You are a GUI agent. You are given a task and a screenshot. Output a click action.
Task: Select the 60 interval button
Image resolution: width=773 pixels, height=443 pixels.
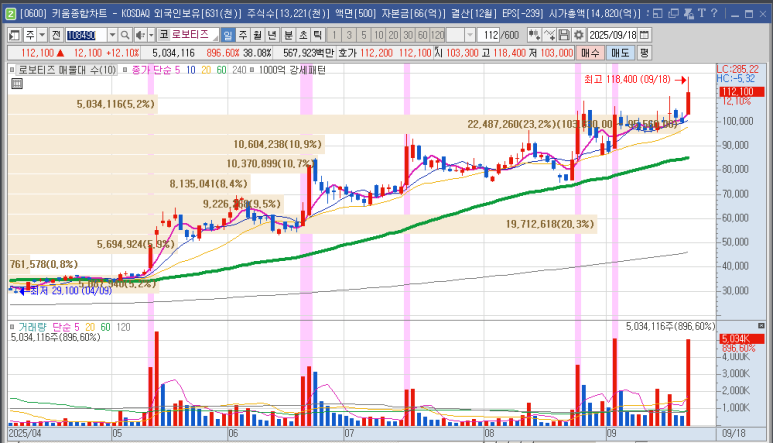(423, 35)
